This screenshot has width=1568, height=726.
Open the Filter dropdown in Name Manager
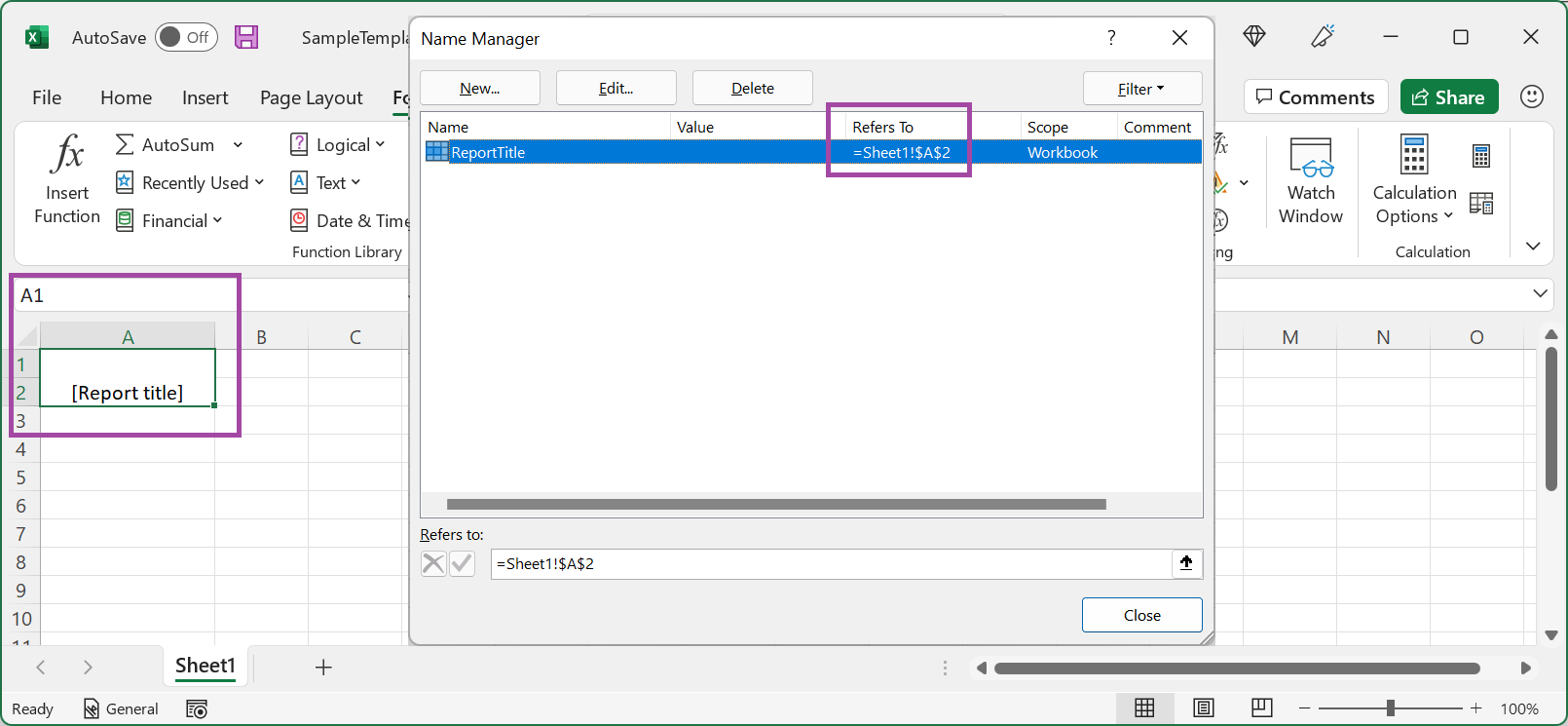point(1142,89)
